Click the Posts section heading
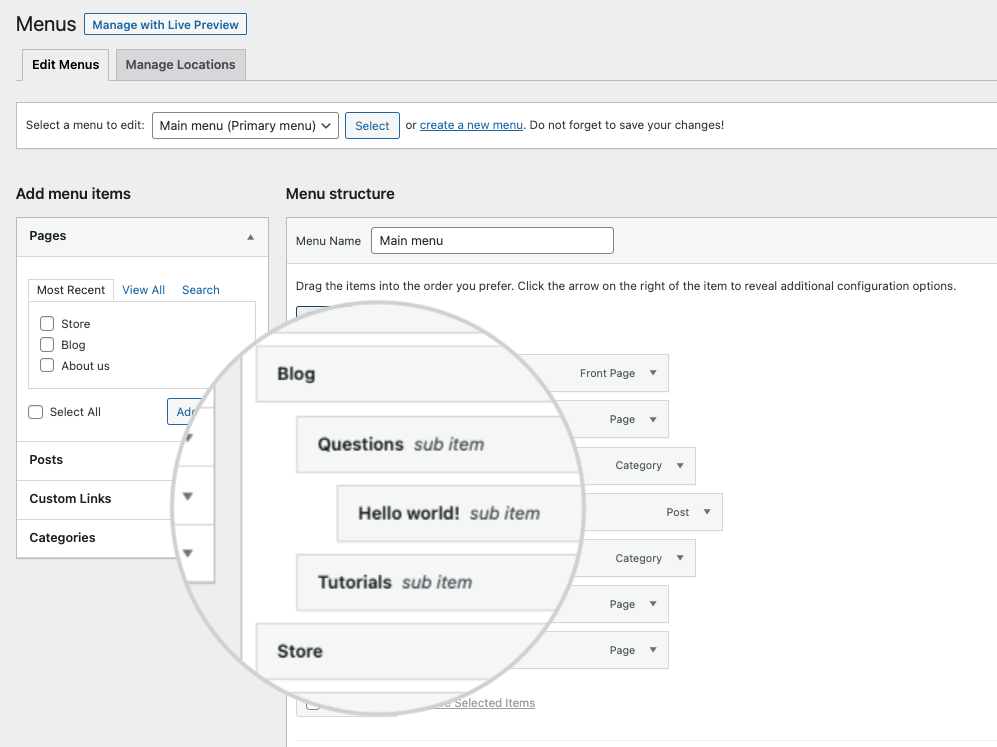Image resolution: width=997 pixels, height=747 pixels. click(46, 460)
